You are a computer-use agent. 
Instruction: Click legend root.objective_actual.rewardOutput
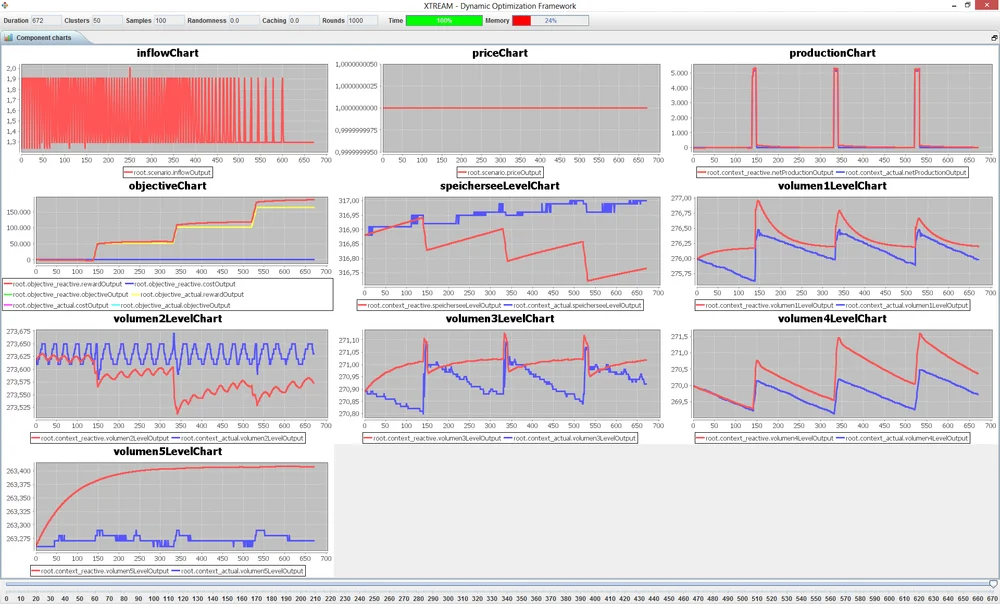tap(188, 295)
